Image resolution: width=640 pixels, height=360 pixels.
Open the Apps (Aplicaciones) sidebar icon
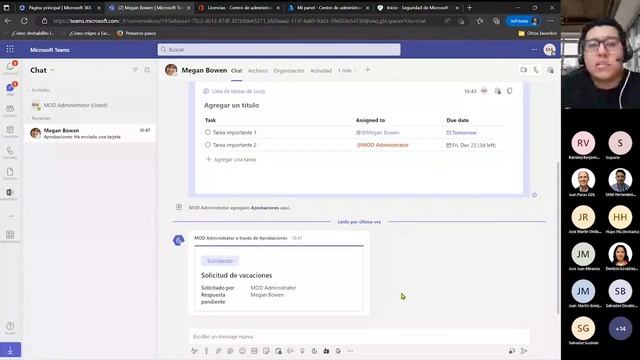pyautogui.click(x=10, y=236)
